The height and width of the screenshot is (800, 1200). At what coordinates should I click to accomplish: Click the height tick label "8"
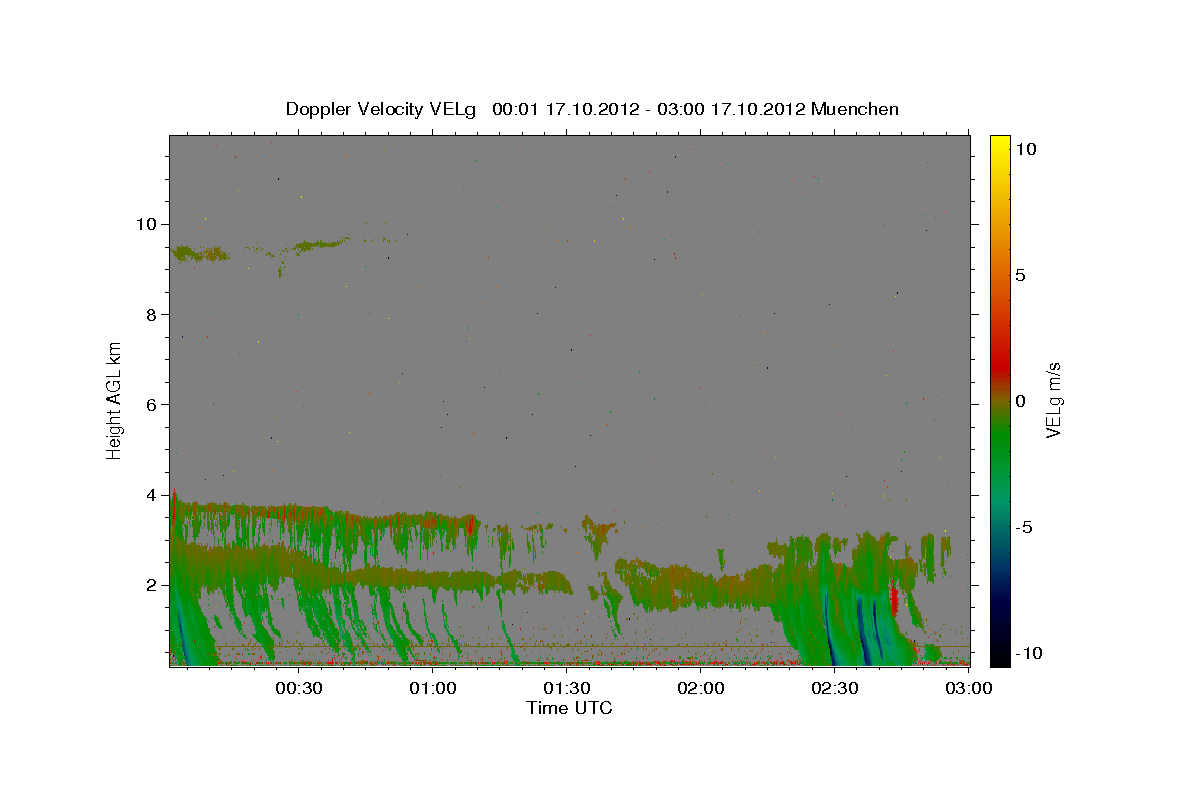coord(149,314)
